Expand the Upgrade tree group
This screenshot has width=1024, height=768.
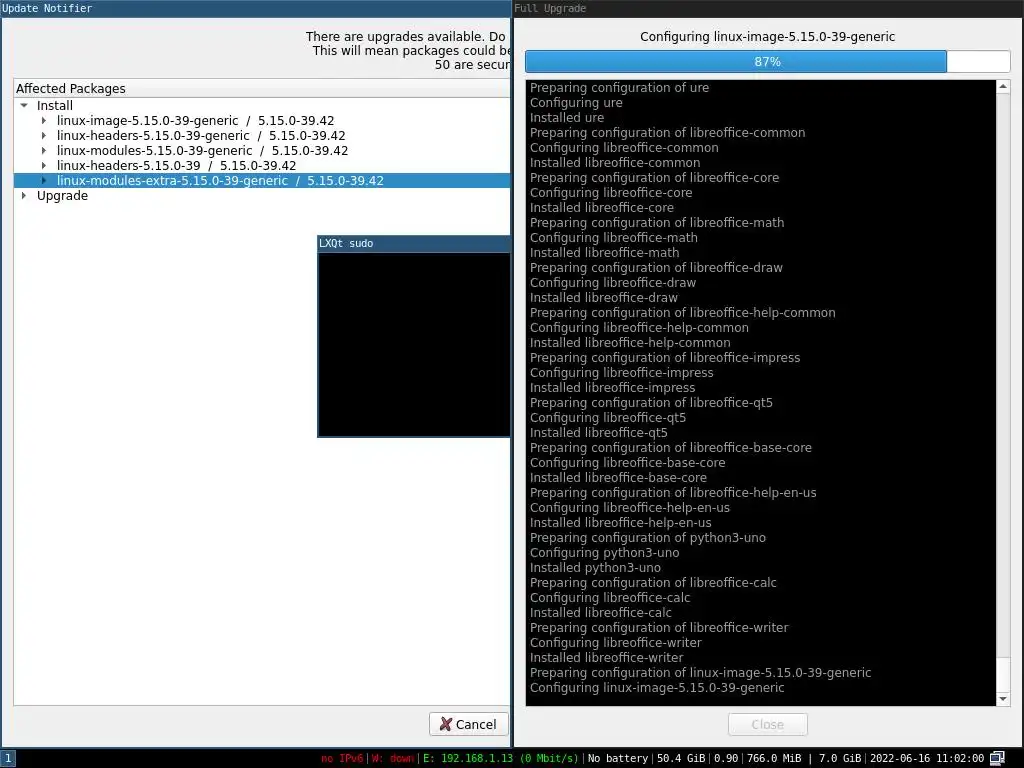tap(24, 195)
